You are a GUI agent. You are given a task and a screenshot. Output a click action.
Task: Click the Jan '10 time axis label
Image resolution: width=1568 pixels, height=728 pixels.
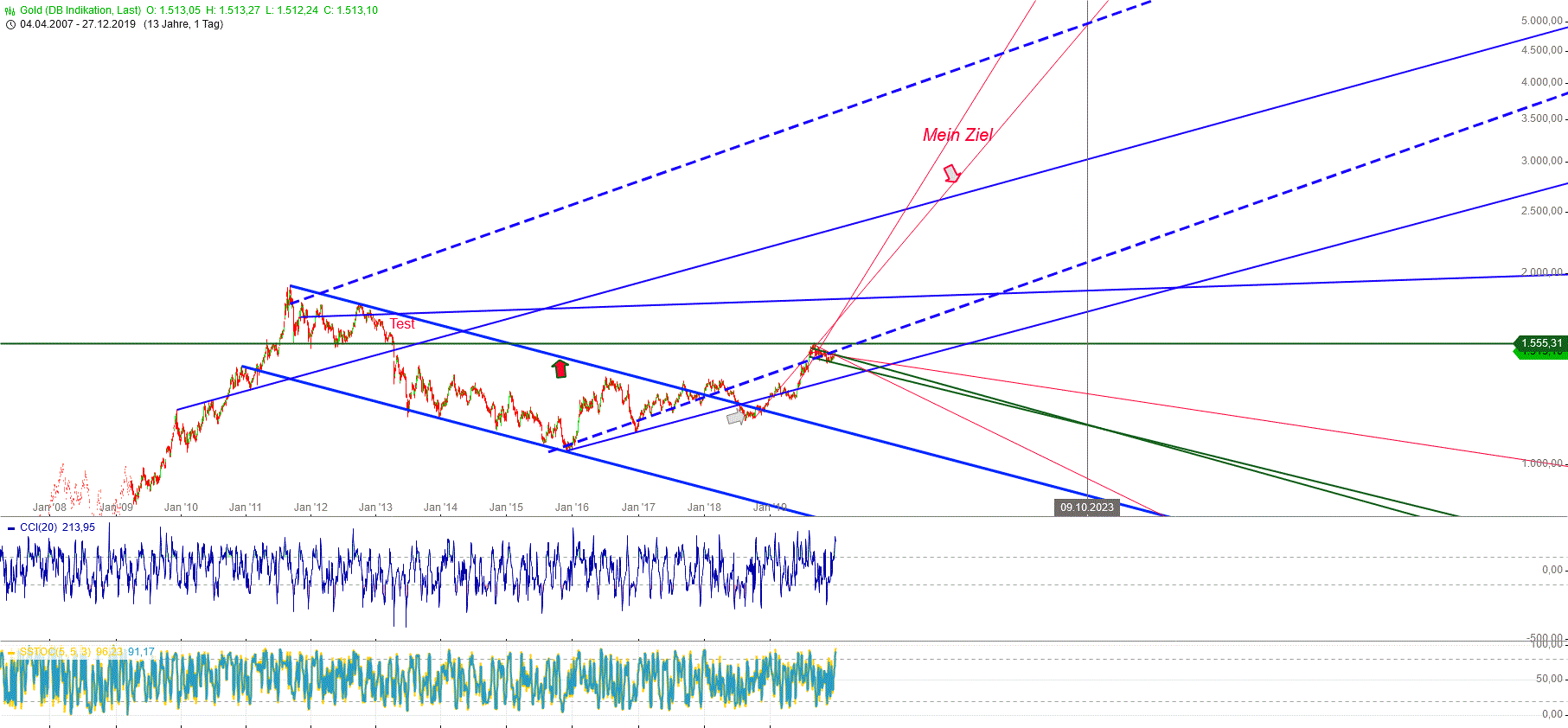coord(181,508)
